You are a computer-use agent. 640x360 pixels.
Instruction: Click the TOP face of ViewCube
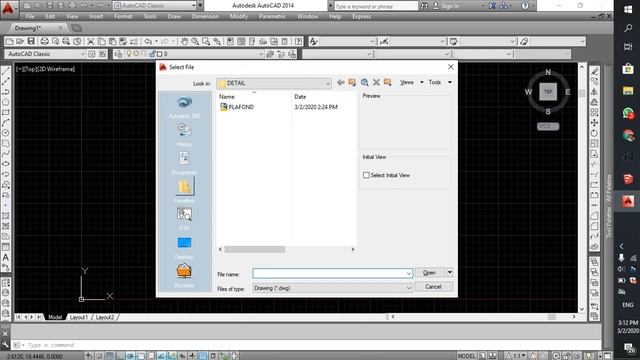548,92
